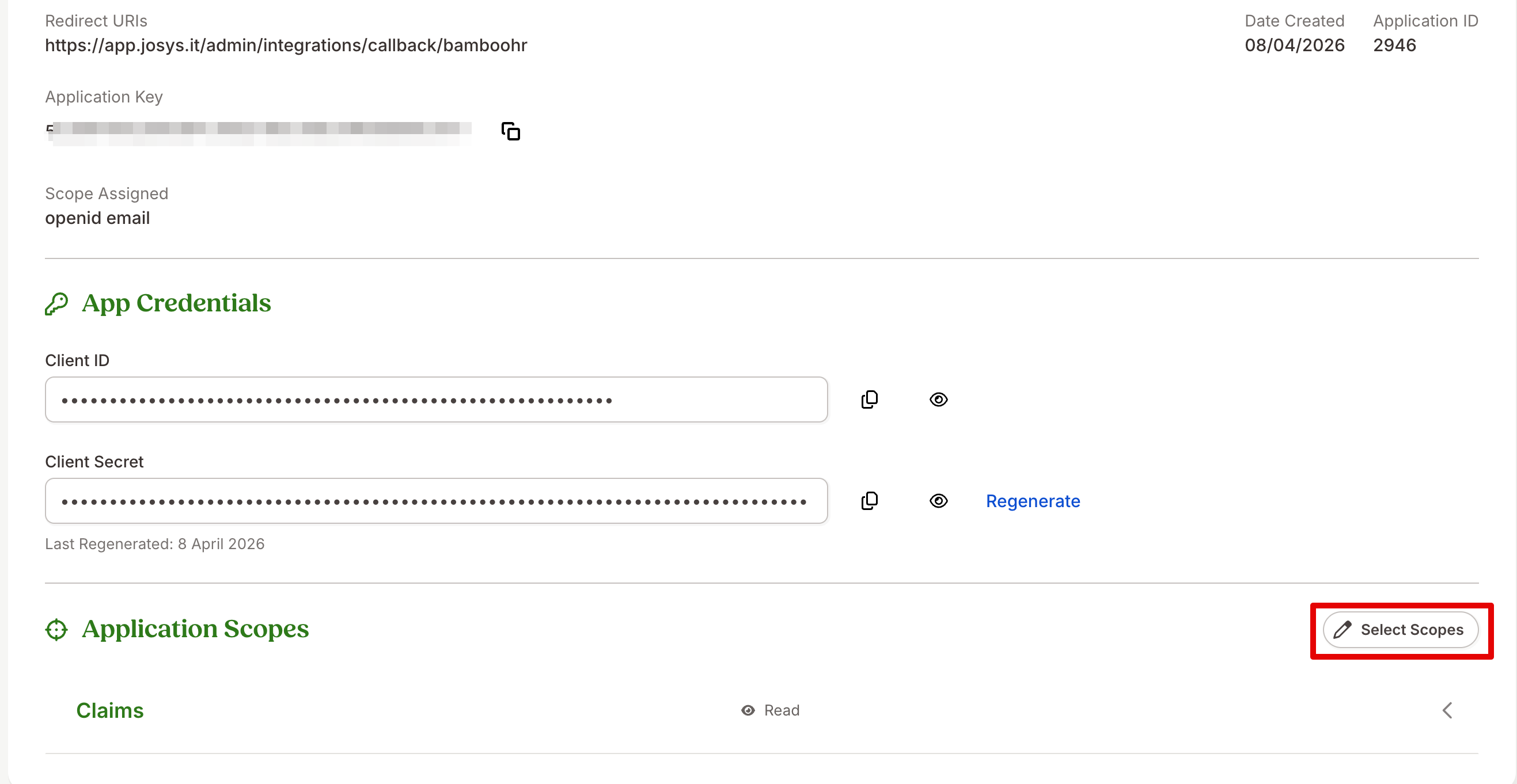Expand the Claims scope row chevron
The height and width of the screenshot is (784, 1517).
coord(1447,710)
